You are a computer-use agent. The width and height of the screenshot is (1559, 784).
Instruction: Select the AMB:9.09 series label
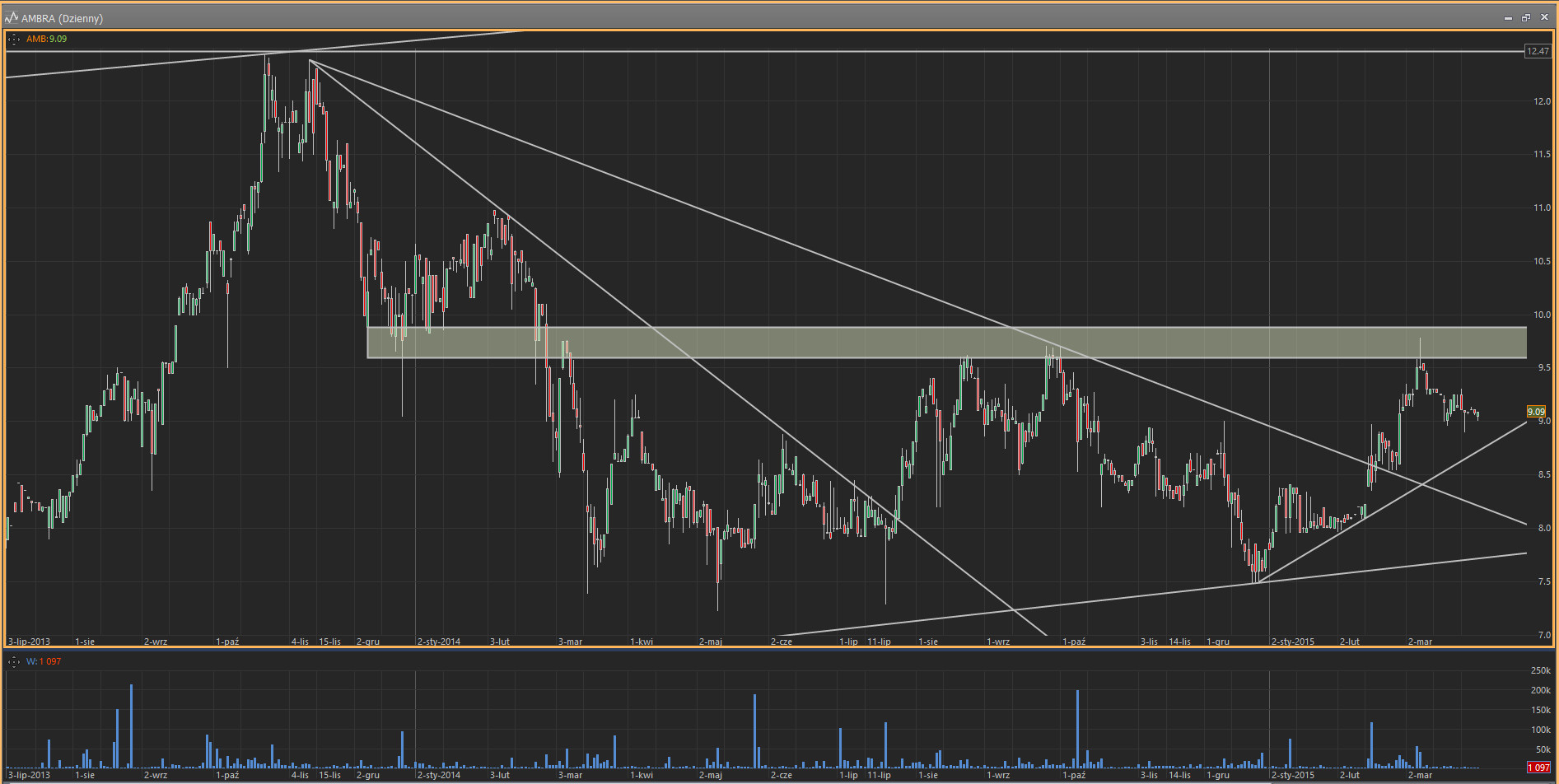pos(46,39)
